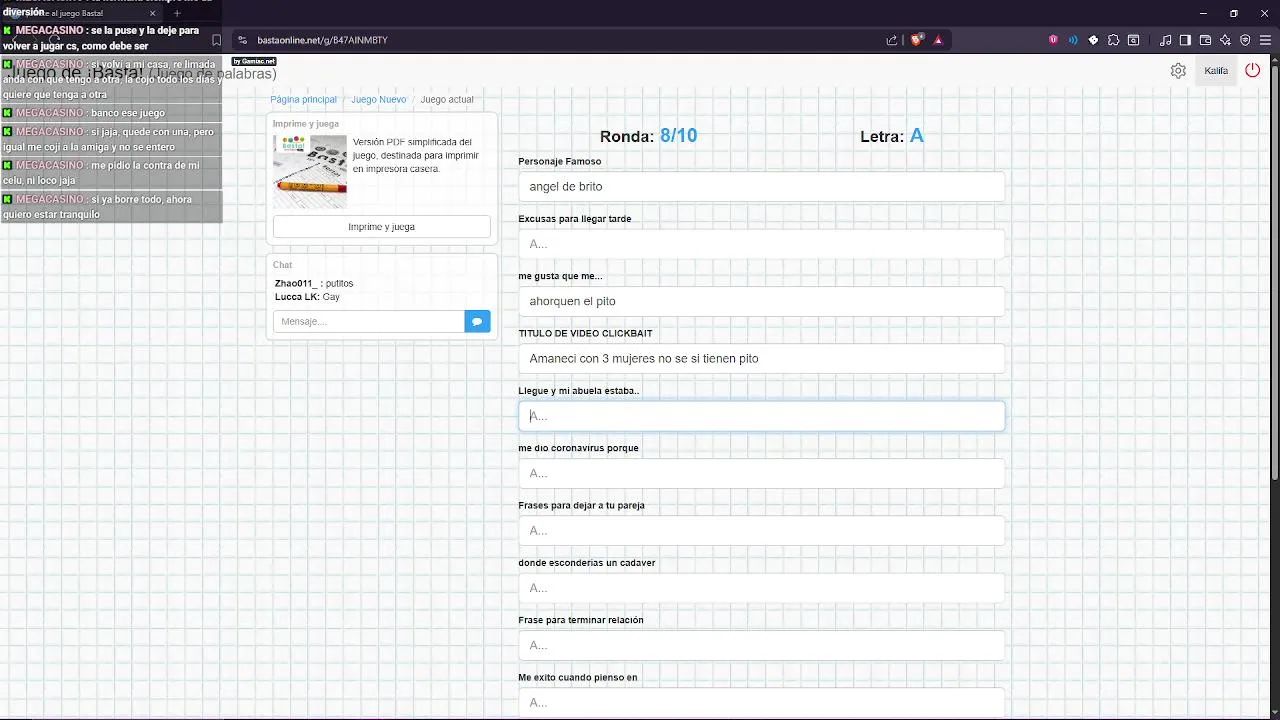Send chat message with blue speech-bubble button
The width and height of the screenshot is (1280, 720).
tap(477, 322)
